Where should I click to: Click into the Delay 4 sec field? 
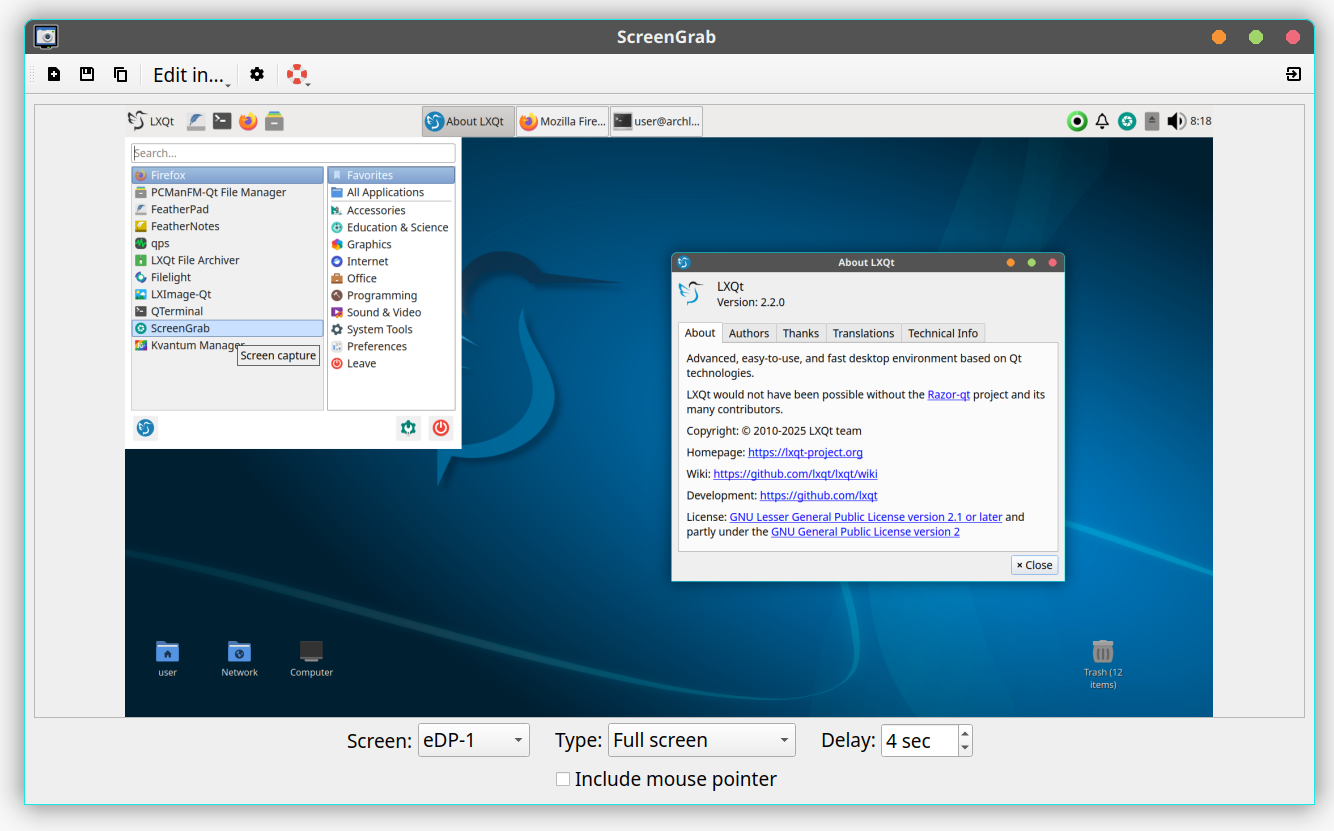click(x=919, y=740)
